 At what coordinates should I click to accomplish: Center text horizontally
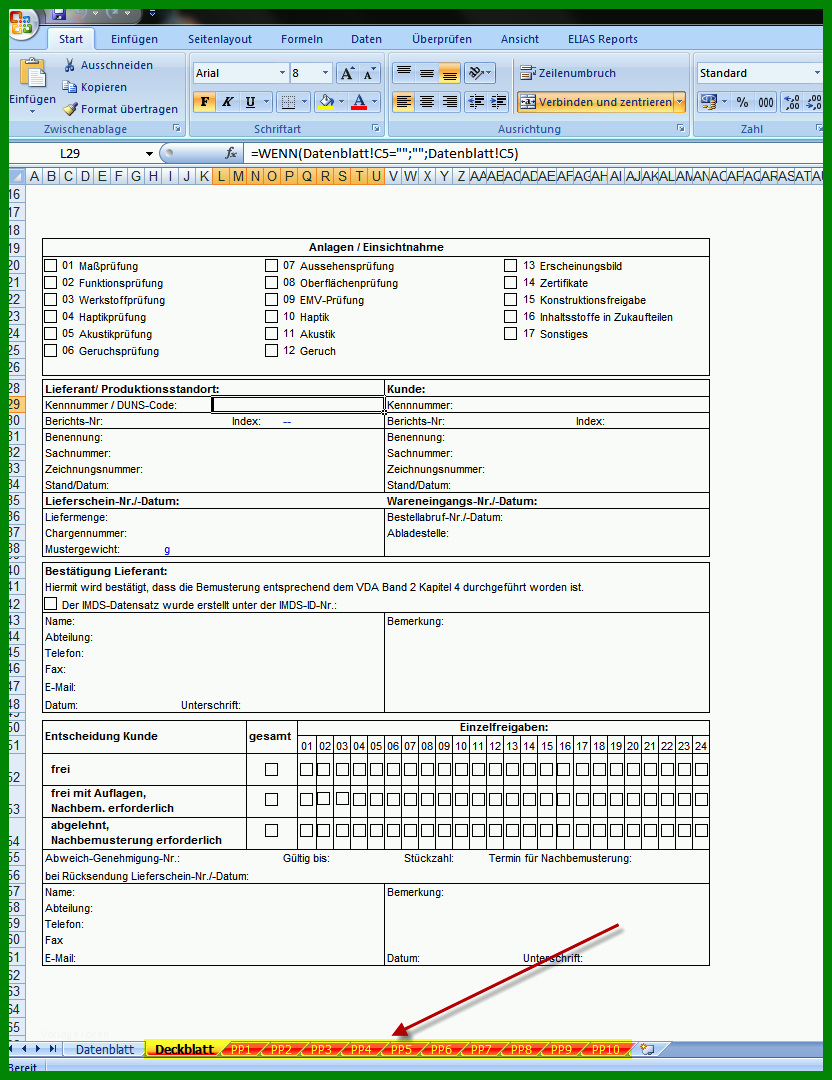427,102
